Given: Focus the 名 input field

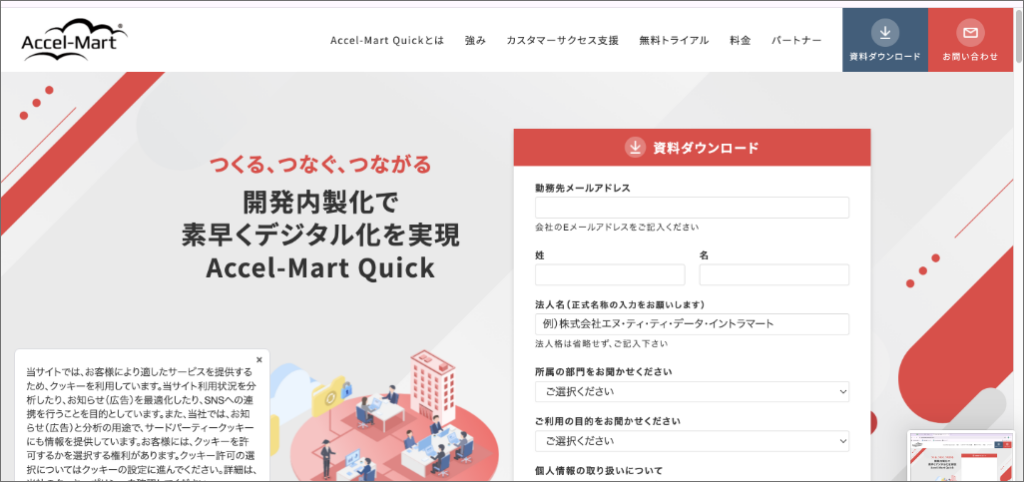Looking at the screenshot, I should pos(774,275).
